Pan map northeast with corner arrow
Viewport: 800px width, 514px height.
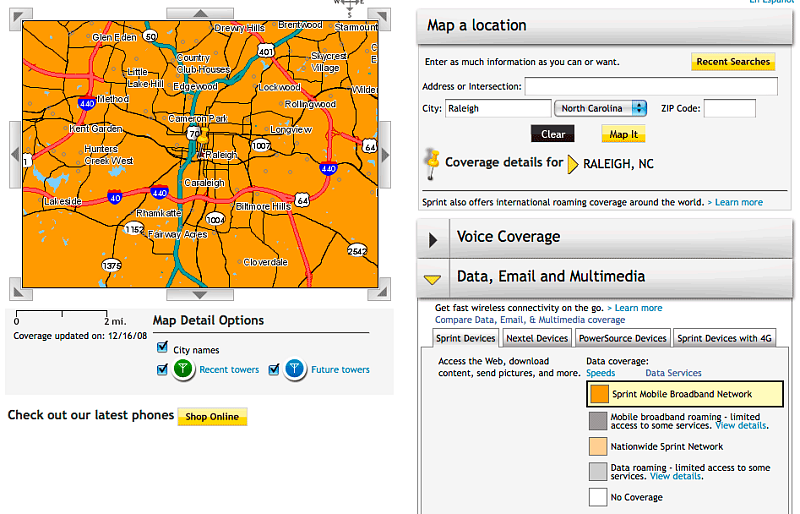point(379,18)
